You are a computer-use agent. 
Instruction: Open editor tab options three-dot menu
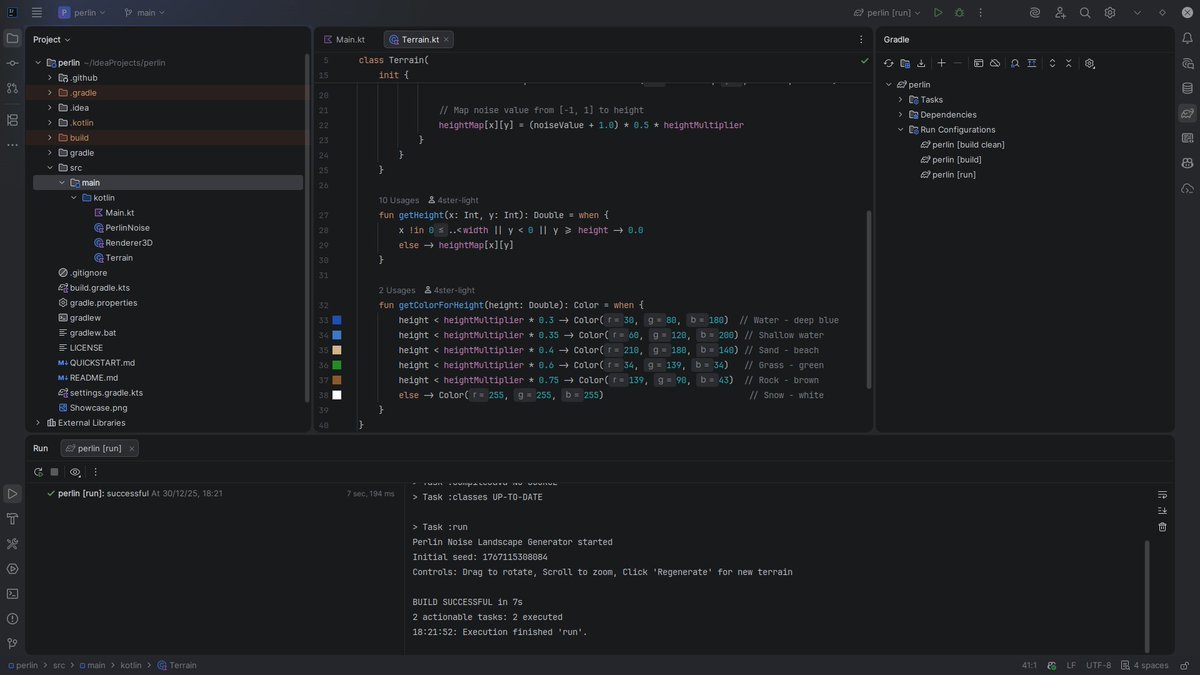coord(861,40)
